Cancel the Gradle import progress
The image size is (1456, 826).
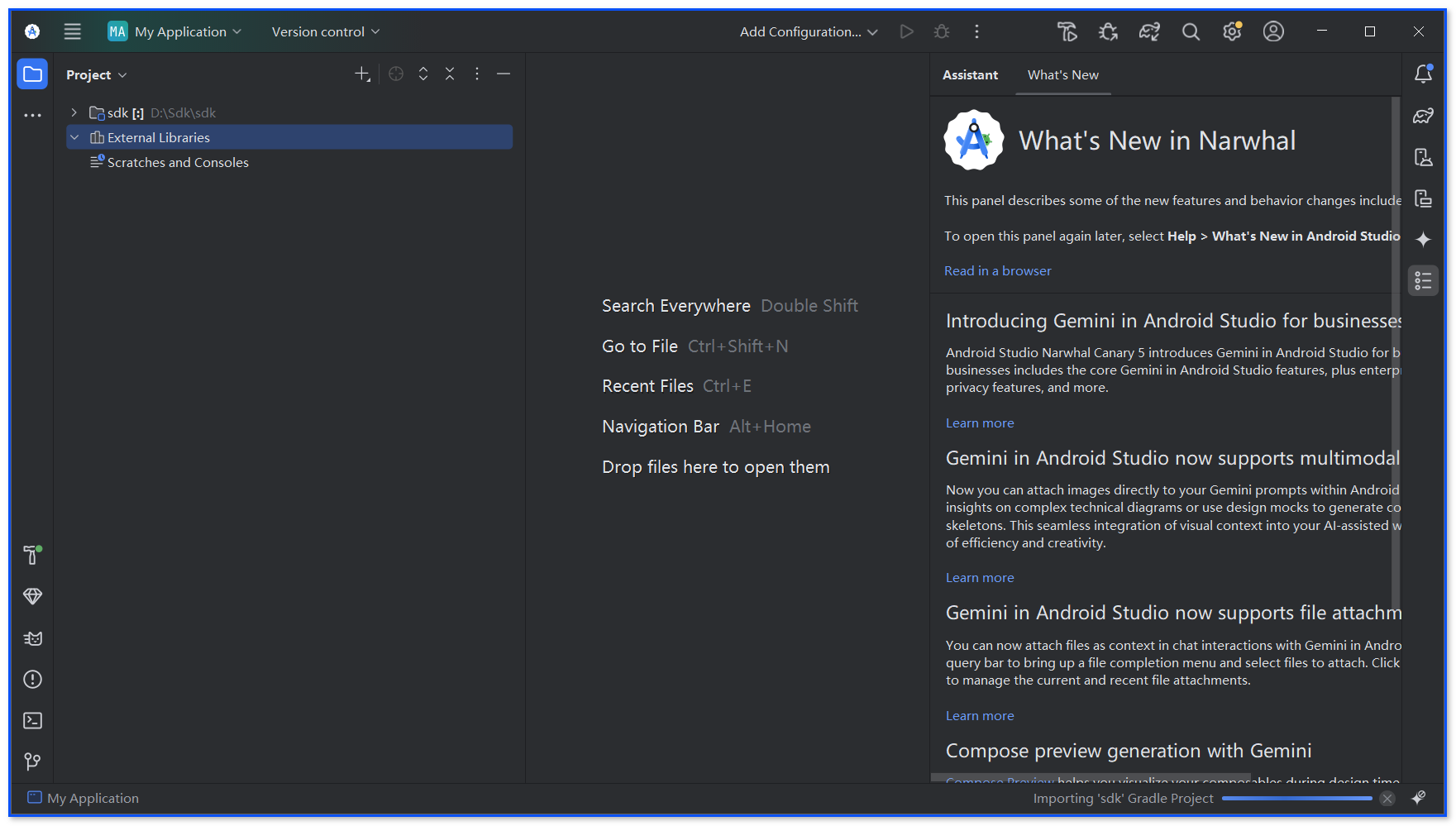[1387, 799]
